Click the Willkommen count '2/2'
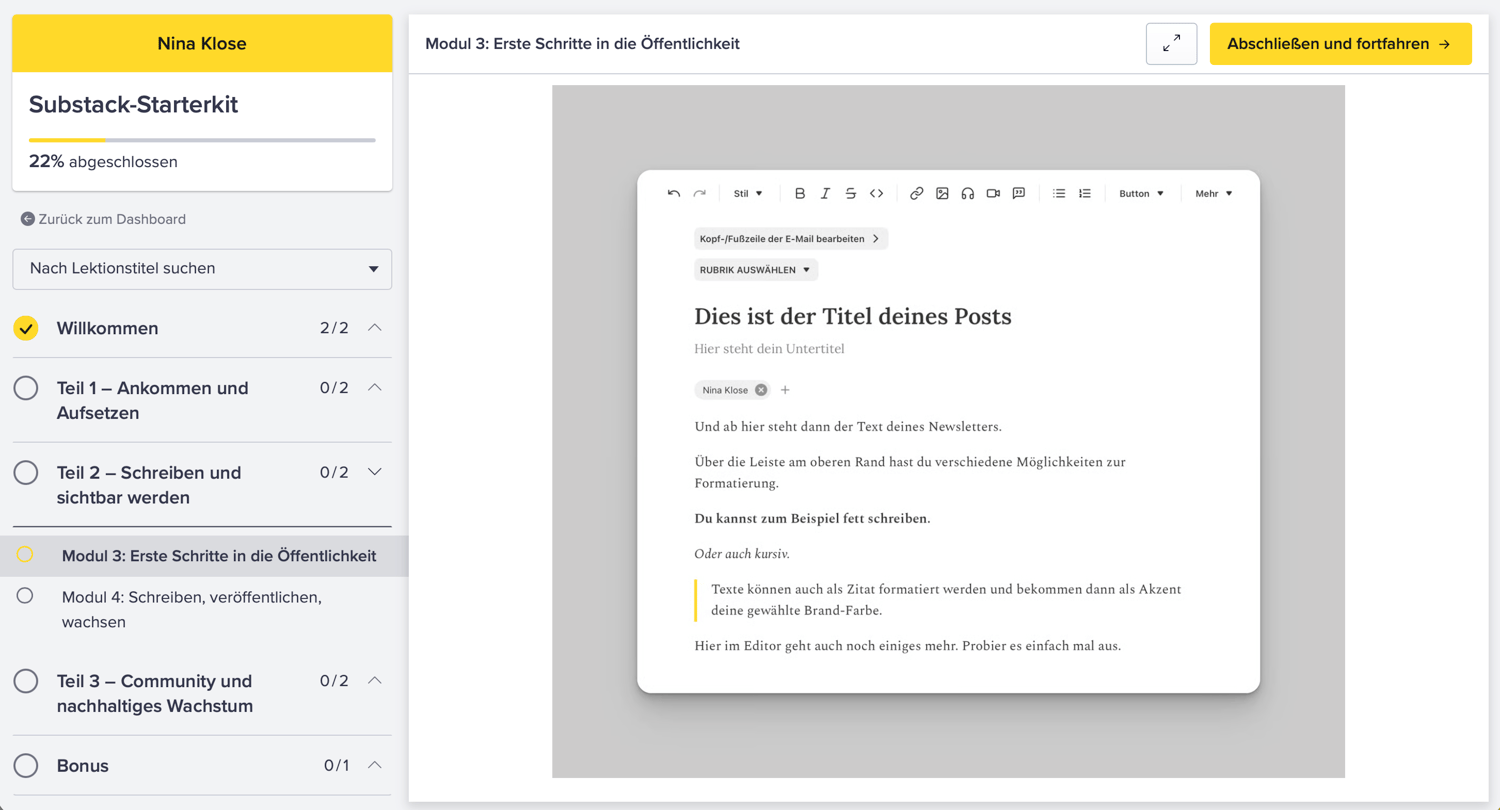The height and width of the screenshot is (810, 1500). tap(334, 328)
